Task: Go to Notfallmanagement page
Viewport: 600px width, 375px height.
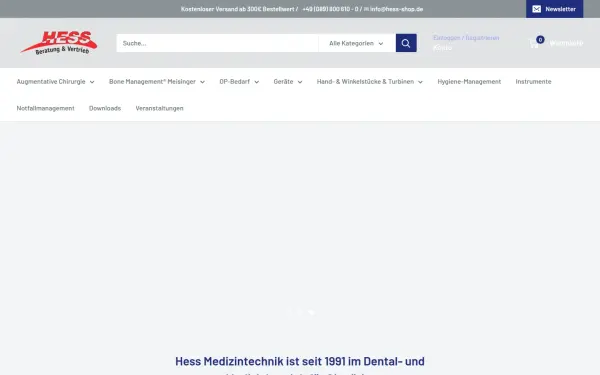Action: (x=46, y=108)
